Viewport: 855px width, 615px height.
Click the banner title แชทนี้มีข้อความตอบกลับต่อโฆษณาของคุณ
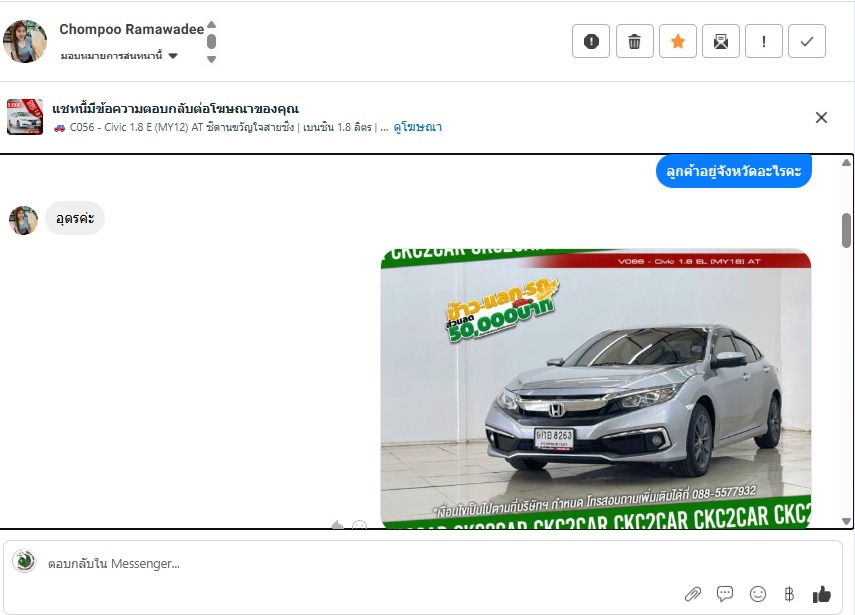(176, 108)
